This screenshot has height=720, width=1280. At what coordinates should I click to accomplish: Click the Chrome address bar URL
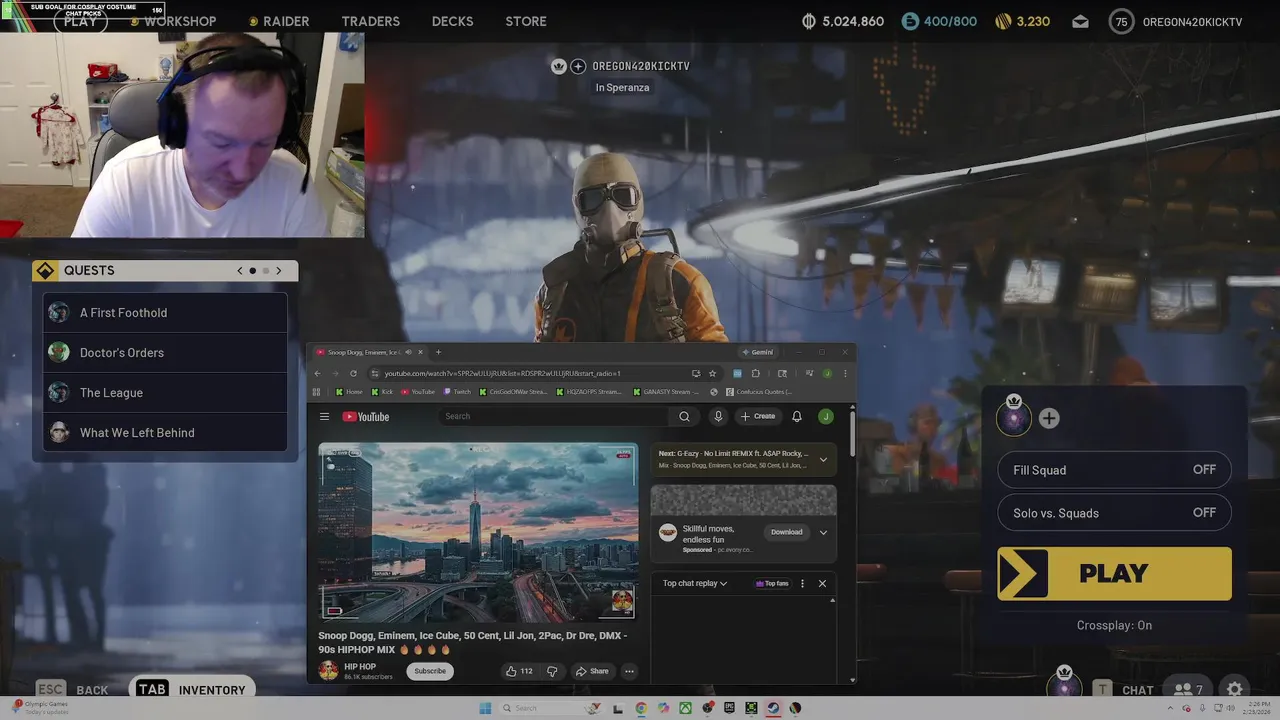click(502, 373)
